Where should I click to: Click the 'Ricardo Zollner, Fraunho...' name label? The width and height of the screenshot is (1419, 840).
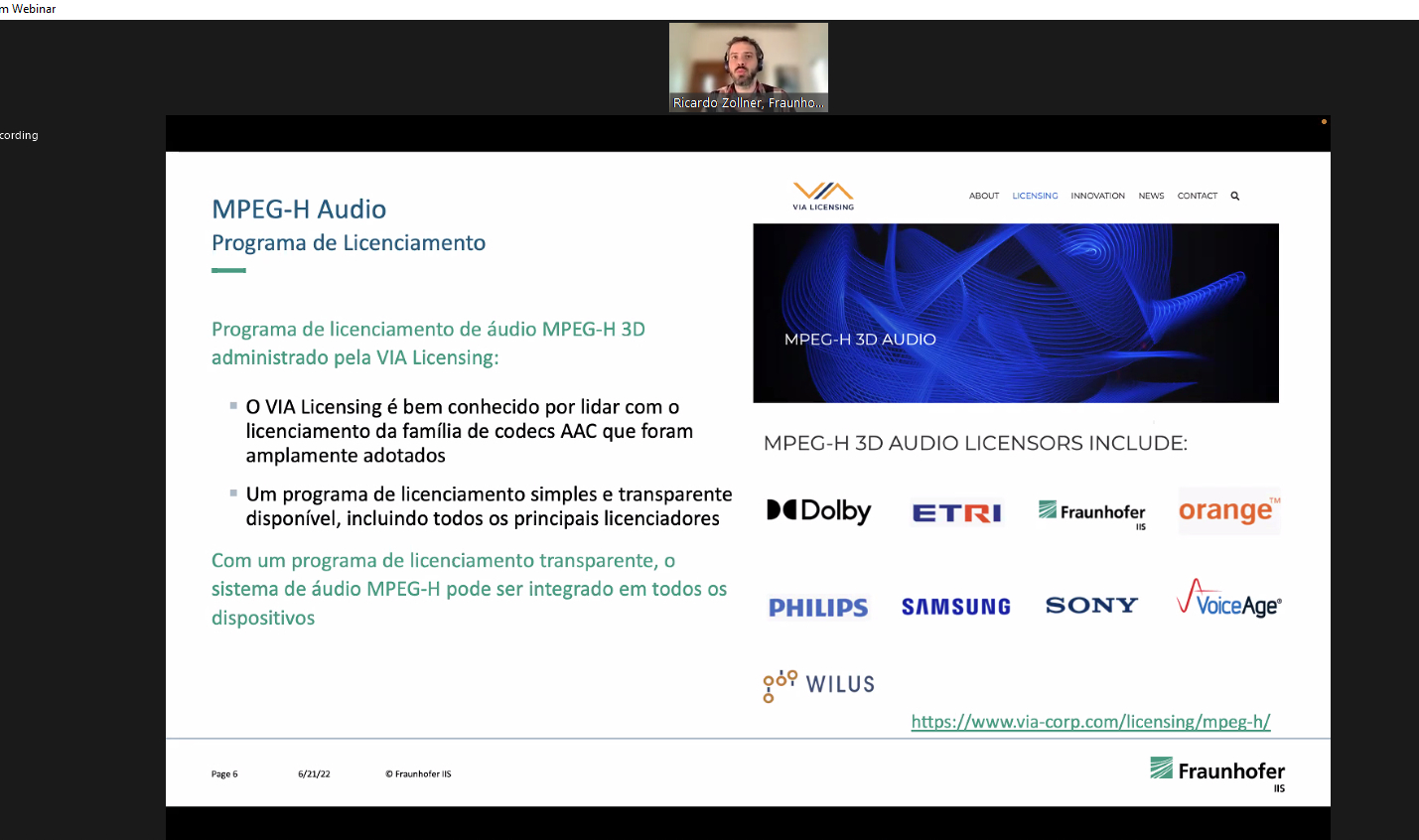coord(749,102)
